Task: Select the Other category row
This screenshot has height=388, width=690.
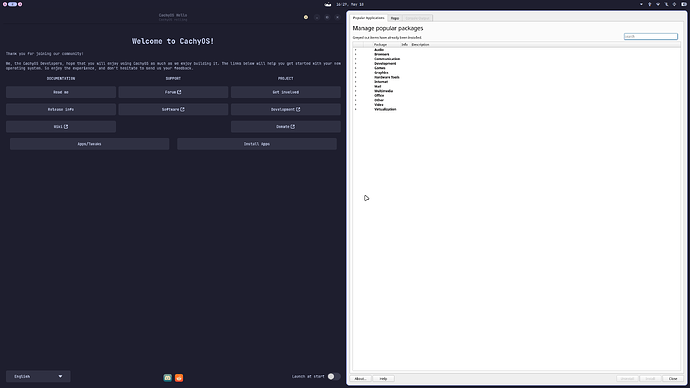Action: point(516,100)
